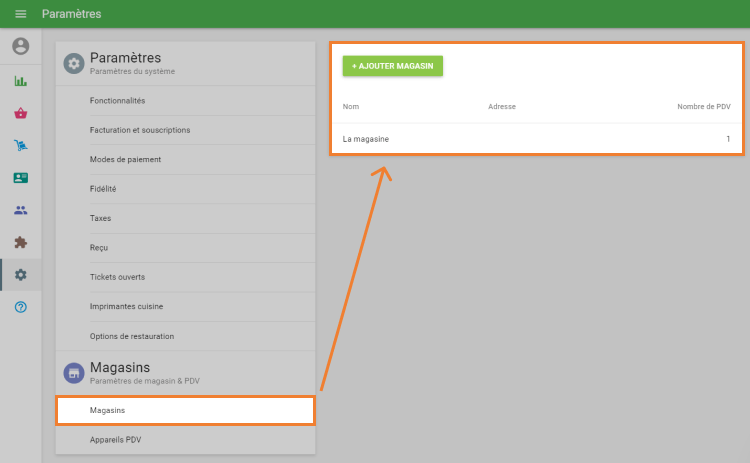The image size is (750, 463).
Task: Open Appareils PDV under Magasins
Action: [x=116, y=440]
